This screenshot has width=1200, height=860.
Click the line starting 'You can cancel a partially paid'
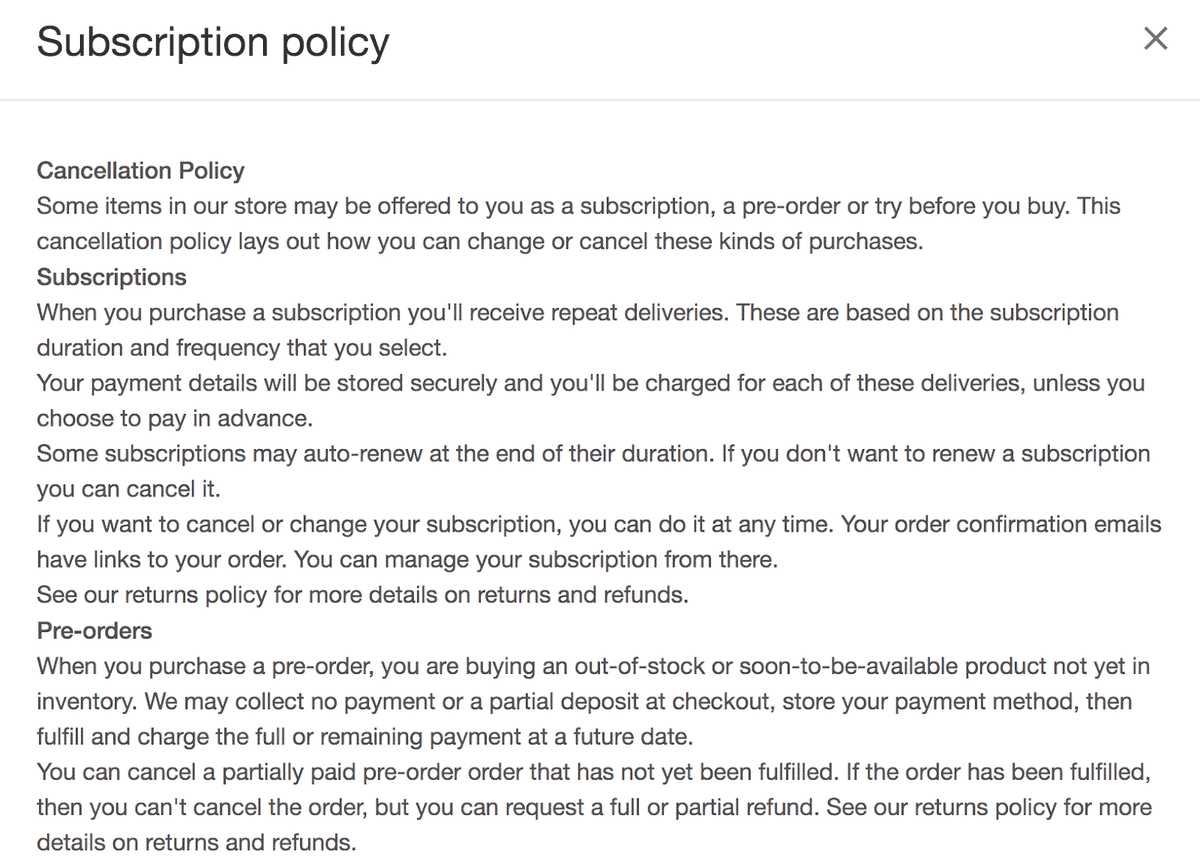(593, 772)
